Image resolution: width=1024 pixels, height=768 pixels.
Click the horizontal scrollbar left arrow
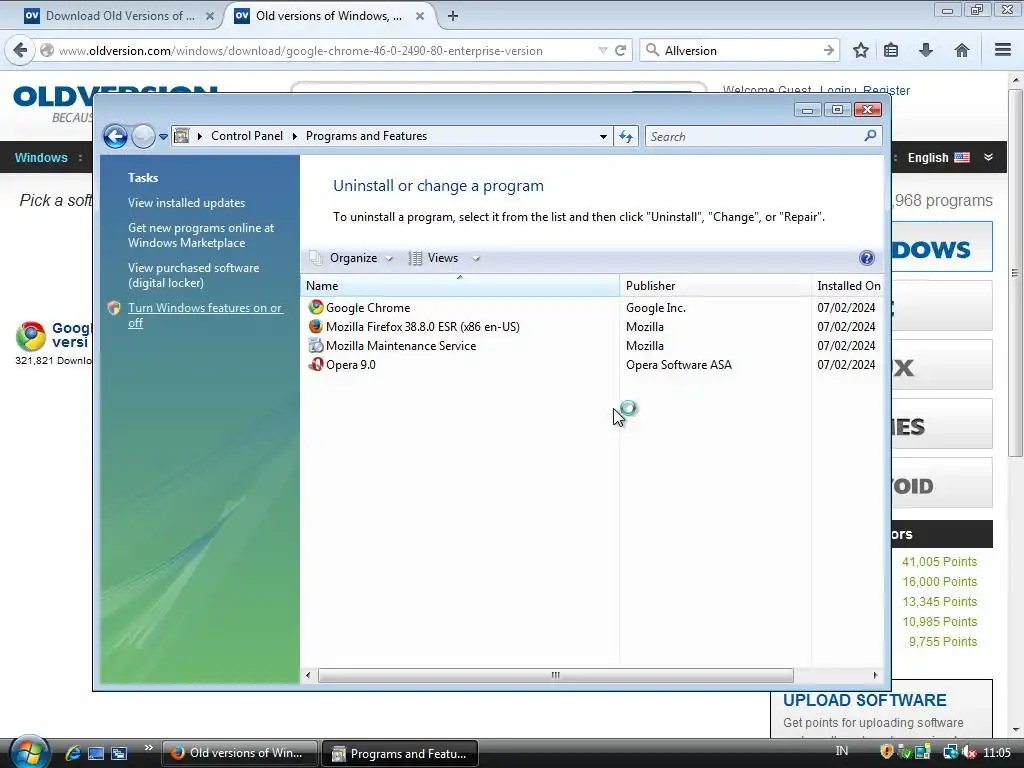click(x=308, y=675)
